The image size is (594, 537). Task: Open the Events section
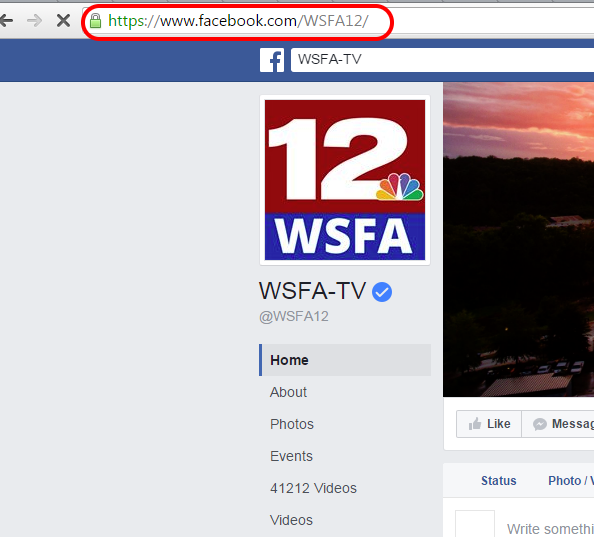(291, 456)
